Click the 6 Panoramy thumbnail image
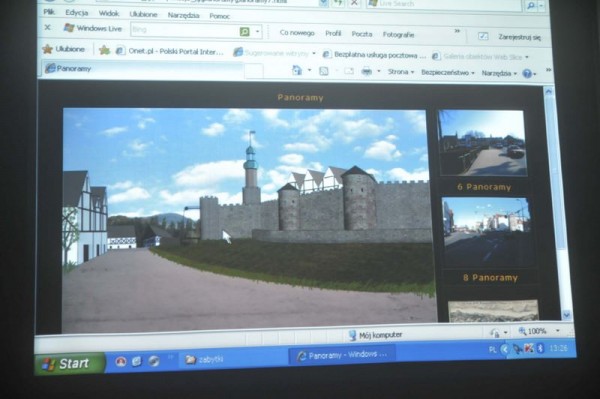This screenshot has height=399, width=600. tap(482, 143)
